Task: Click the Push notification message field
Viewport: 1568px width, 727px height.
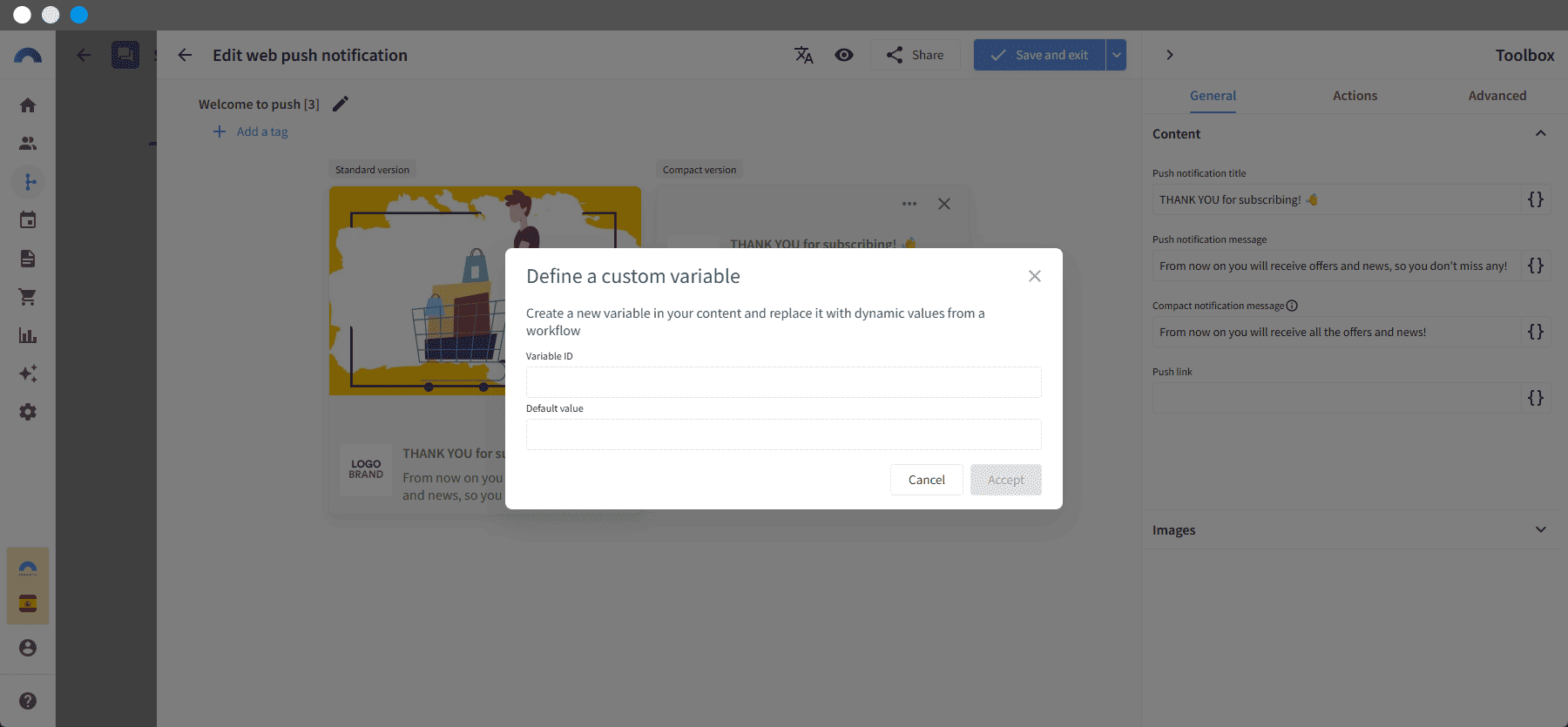Action: 1336,266
